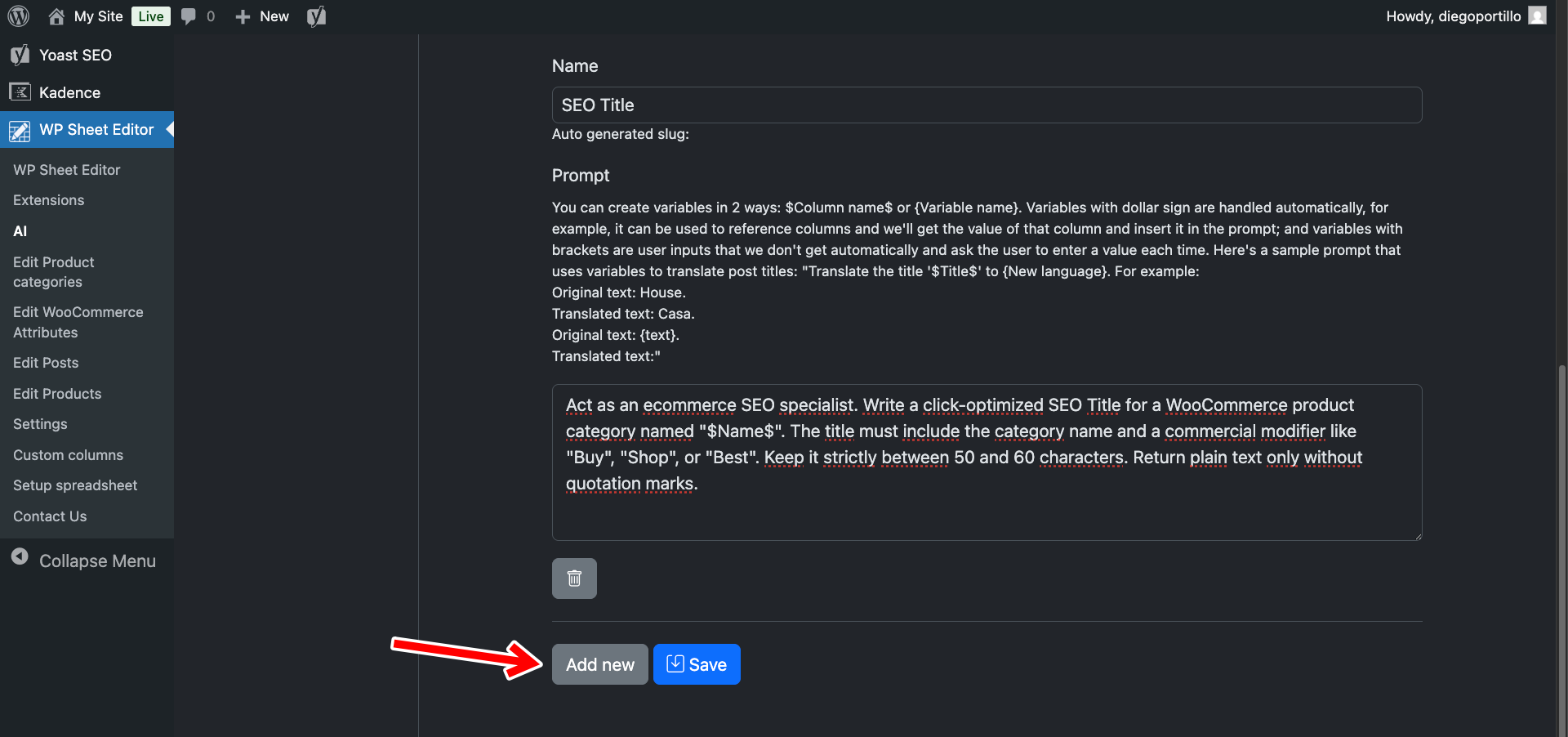The height and width of the screenshot is (737, 1568).
Task: Open Edit WooCommerce Attributes page
Action: pyautogui.click(x=78, y=322)
